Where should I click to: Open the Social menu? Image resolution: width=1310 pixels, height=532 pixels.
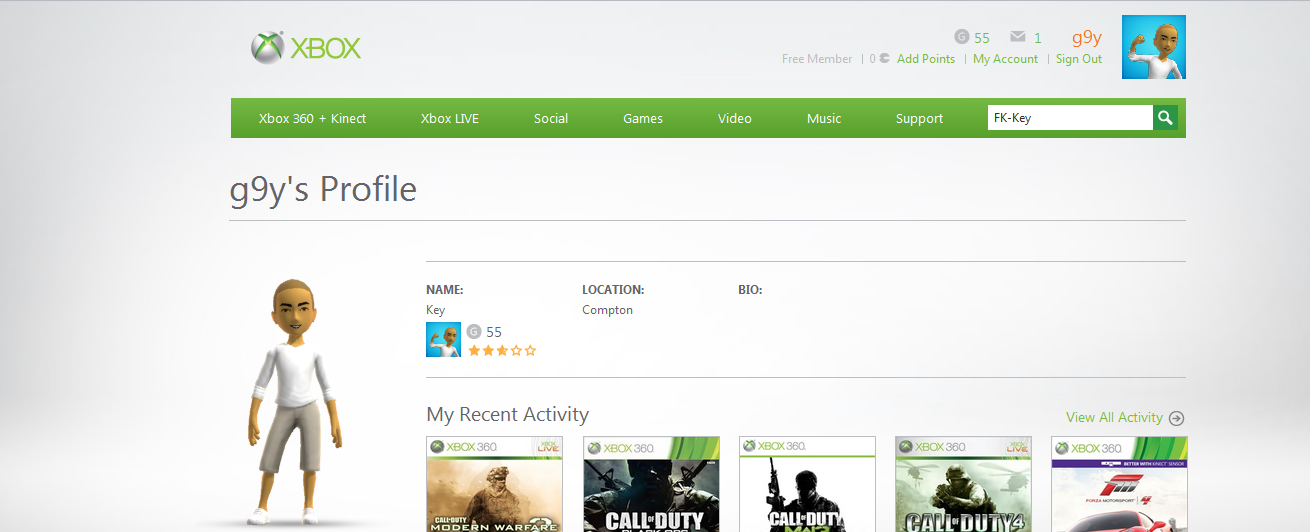(551, 118)
